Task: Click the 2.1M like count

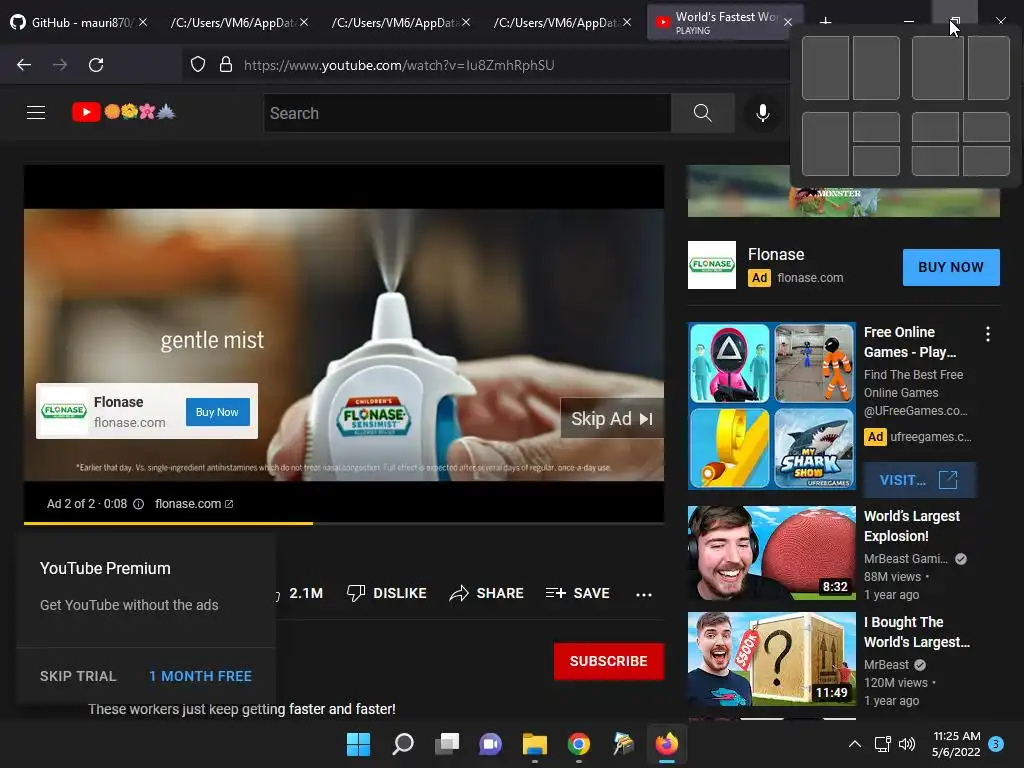Action: point(306,593)
